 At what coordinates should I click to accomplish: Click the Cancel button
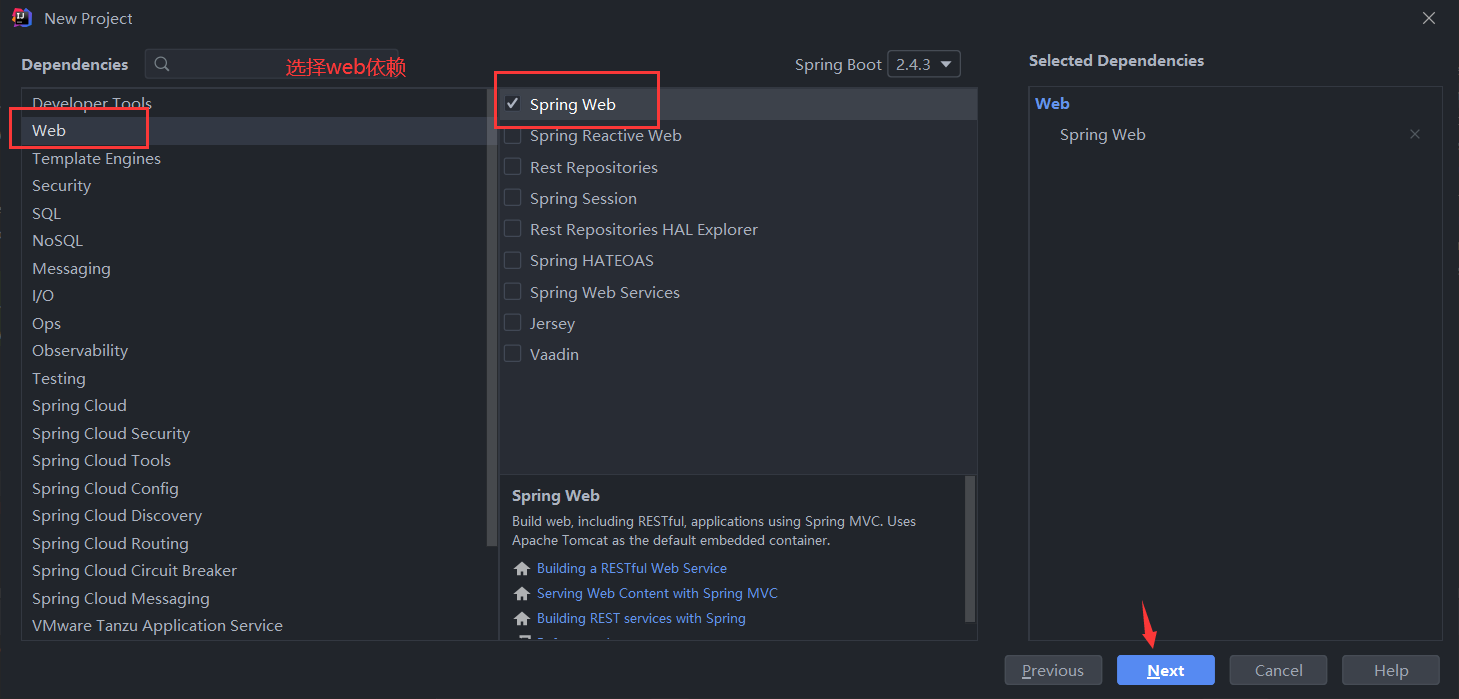[1278, 670]
